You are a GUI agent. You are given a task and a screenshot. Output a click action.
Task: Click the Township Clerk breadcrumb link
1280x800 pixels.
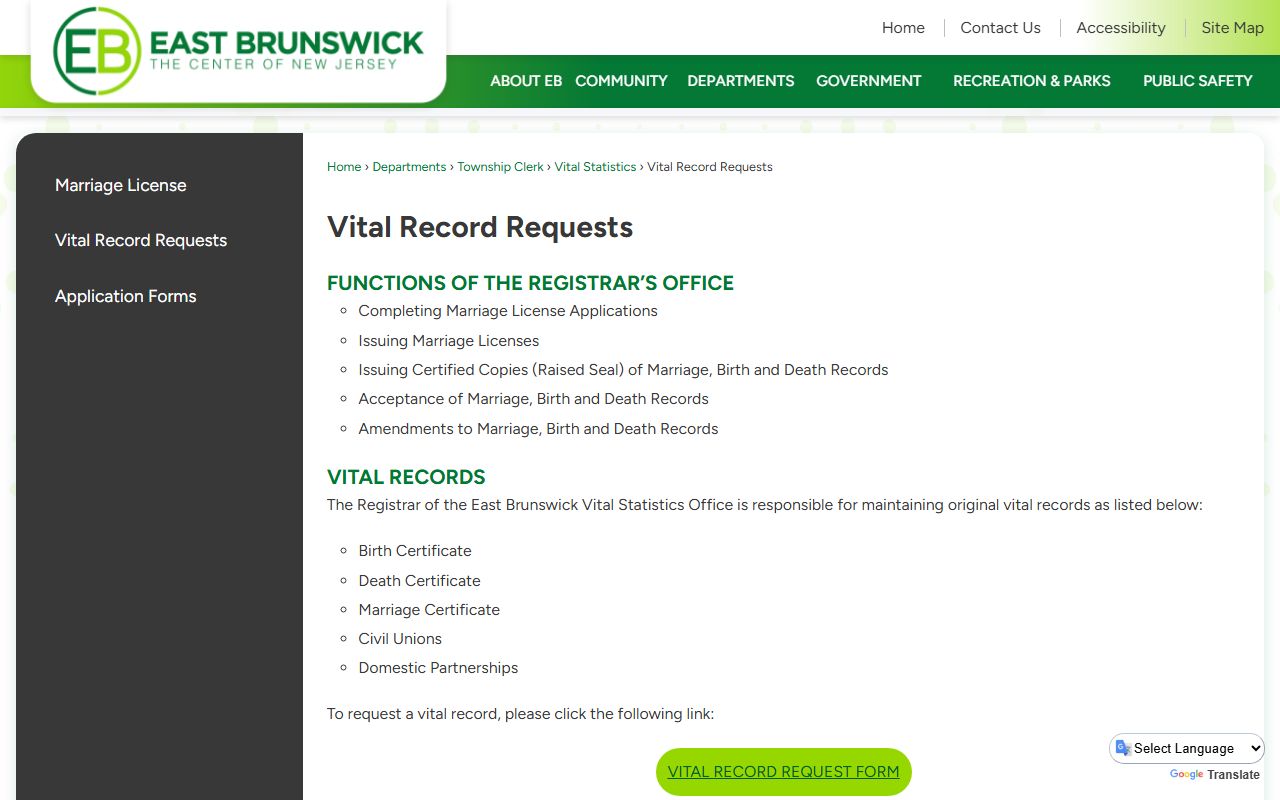click(500, 167)
